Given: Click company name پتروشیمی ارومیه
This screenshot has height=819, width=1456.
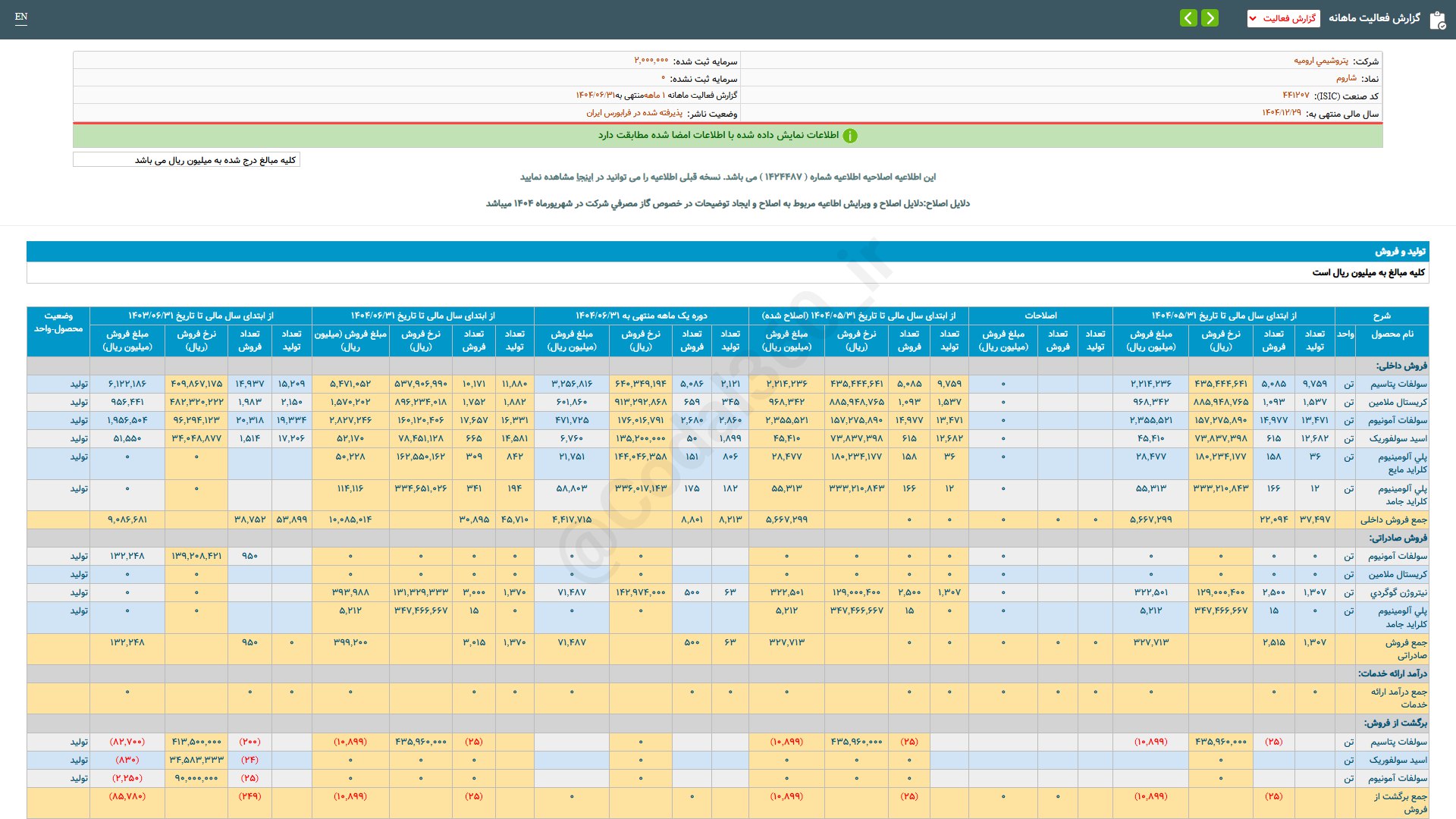Looking at the screenshot, I should [x=1320, y=61].
